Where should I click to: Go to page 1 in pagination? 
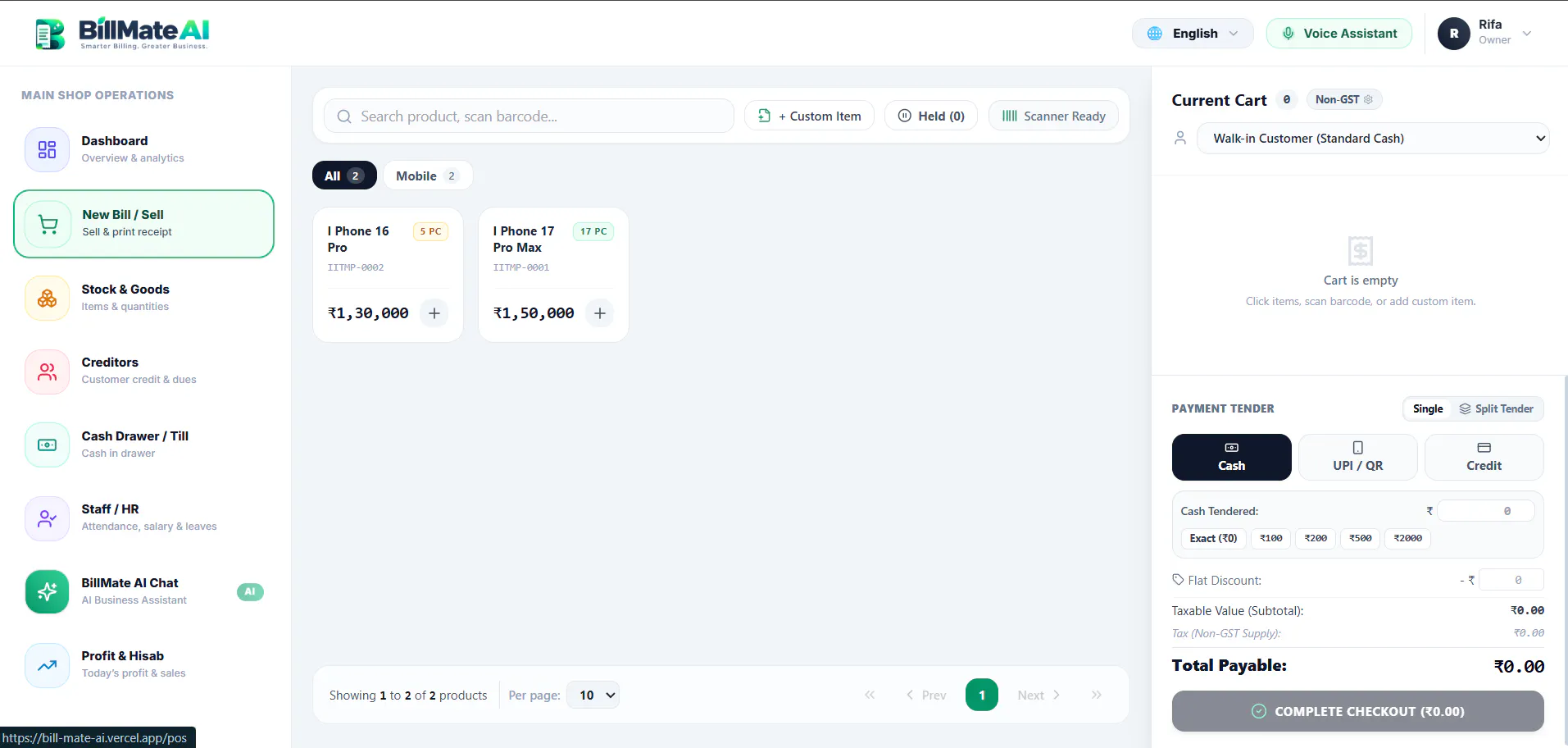tap(982, 695)
